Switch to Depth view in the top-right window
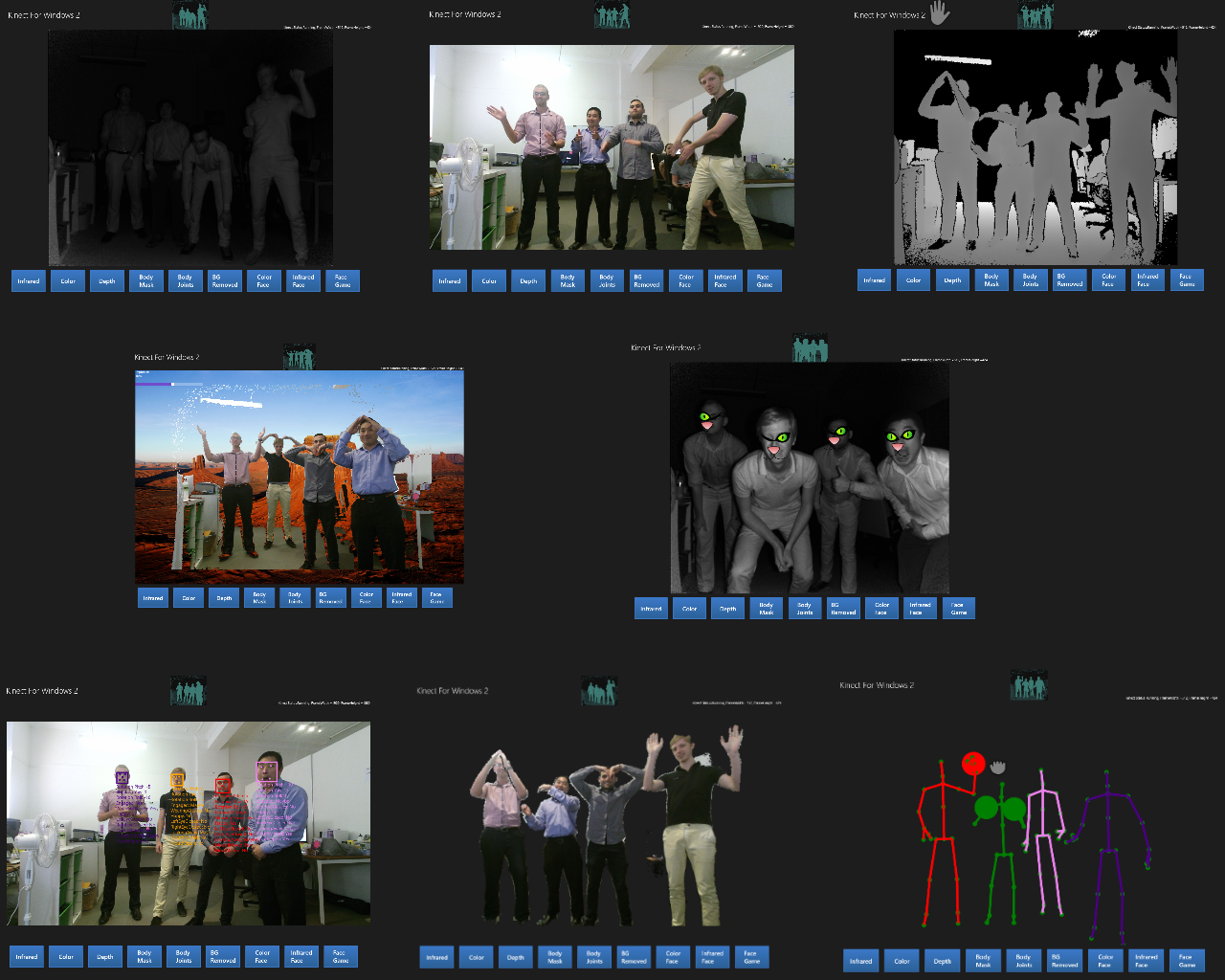 (951, 279)
